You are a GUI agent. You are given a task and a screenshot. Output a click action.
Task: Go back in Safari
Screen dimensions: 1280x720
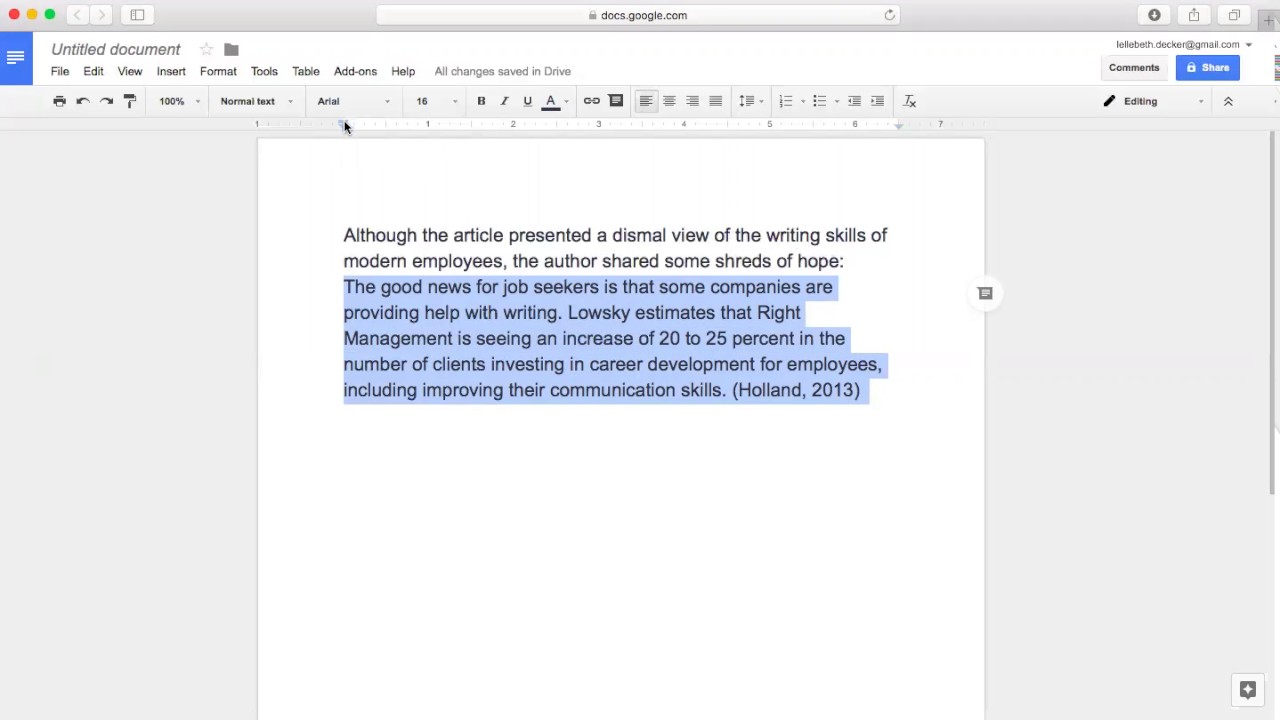(77, 15)
